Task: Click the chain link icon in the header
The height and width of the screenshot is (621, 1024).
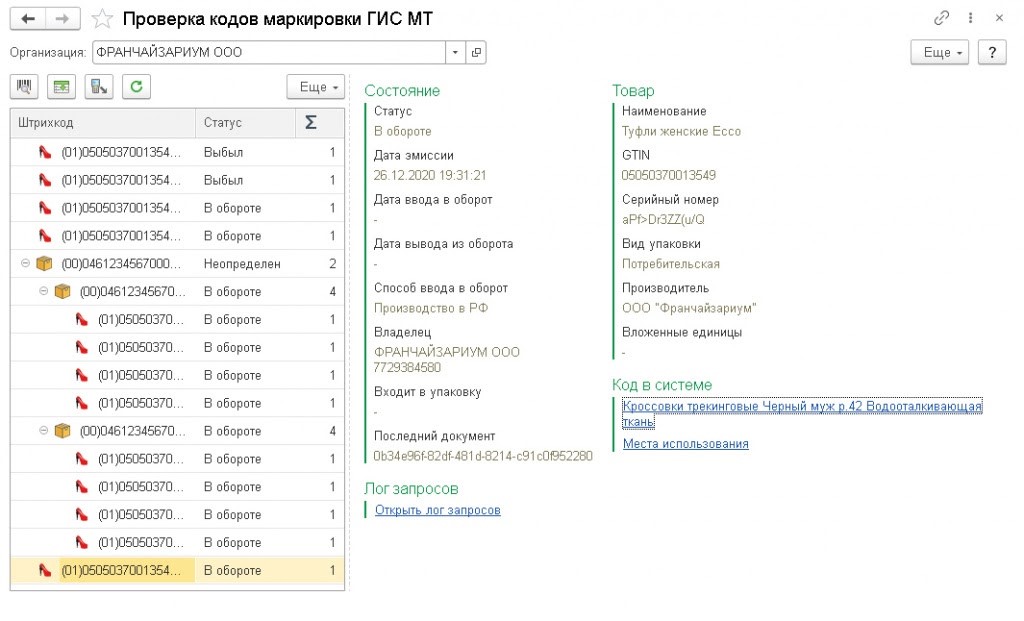Action: pyautogui.click(x=941, y=18)
